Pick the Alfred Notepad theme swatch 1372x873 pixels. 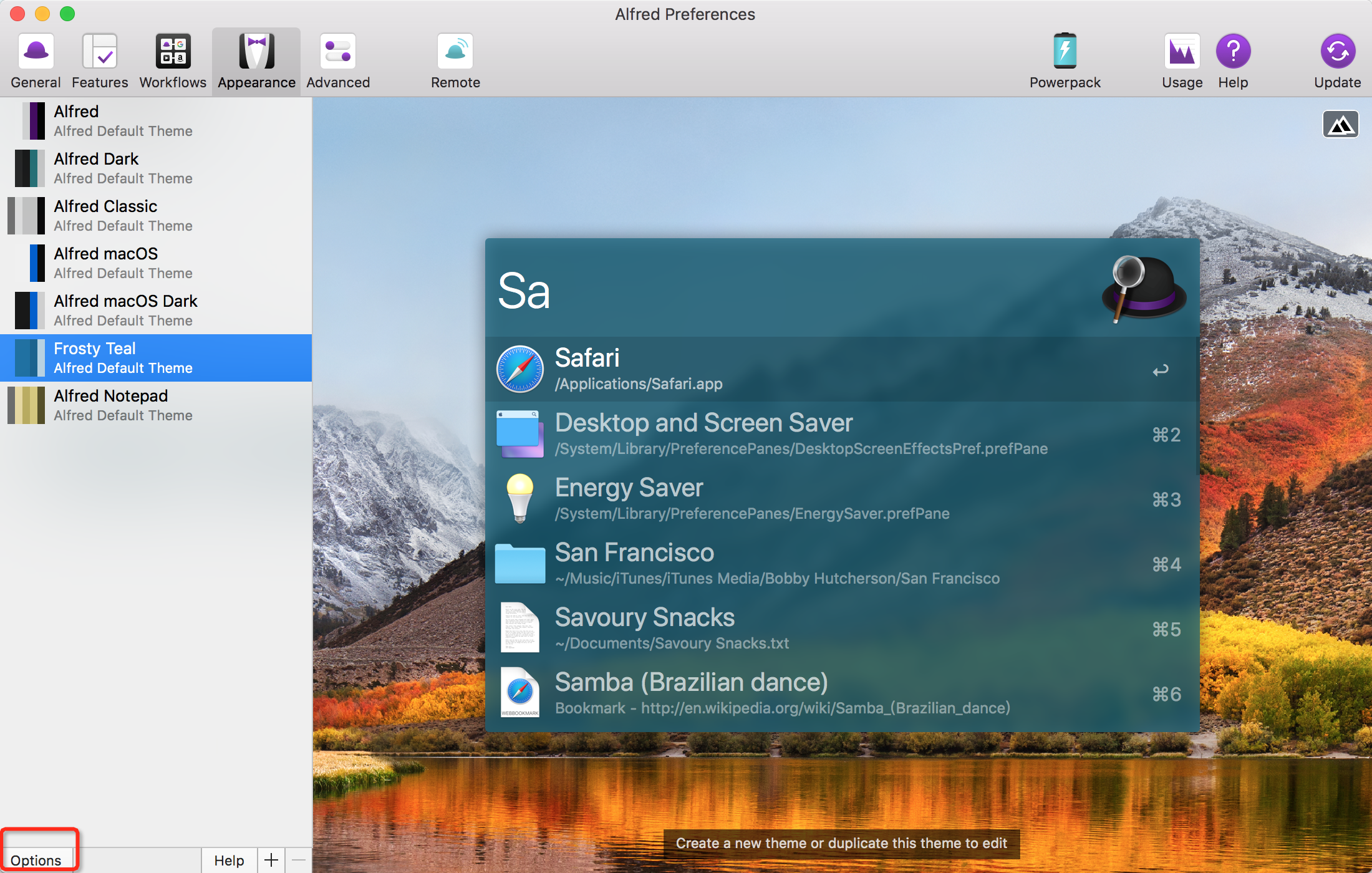pos(26,405)
